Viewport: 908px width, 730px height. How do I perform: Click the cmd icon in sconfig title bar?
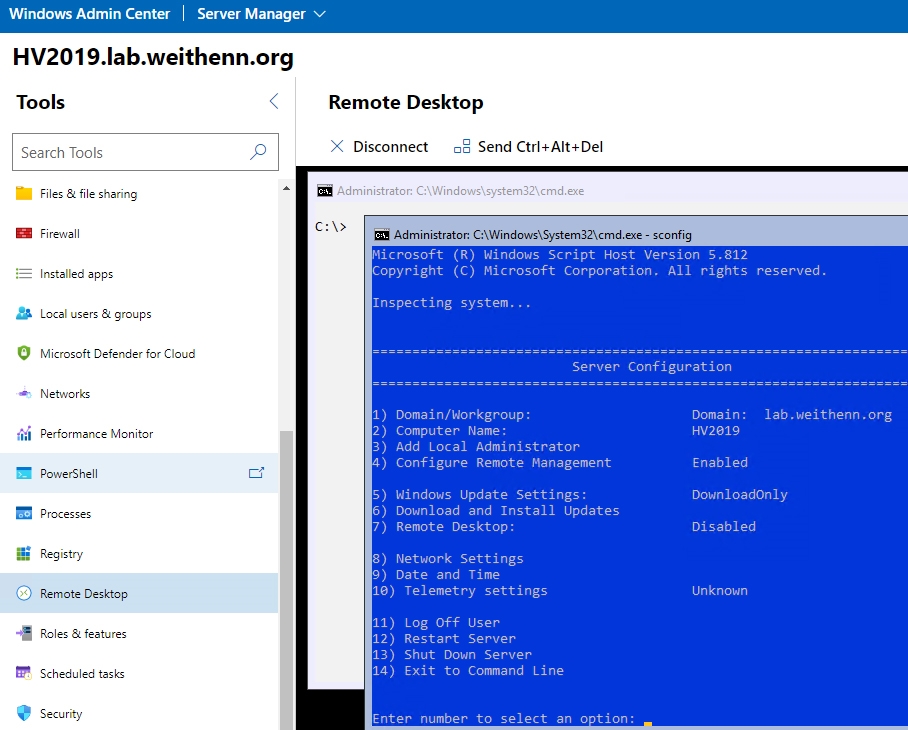[382, 234]
